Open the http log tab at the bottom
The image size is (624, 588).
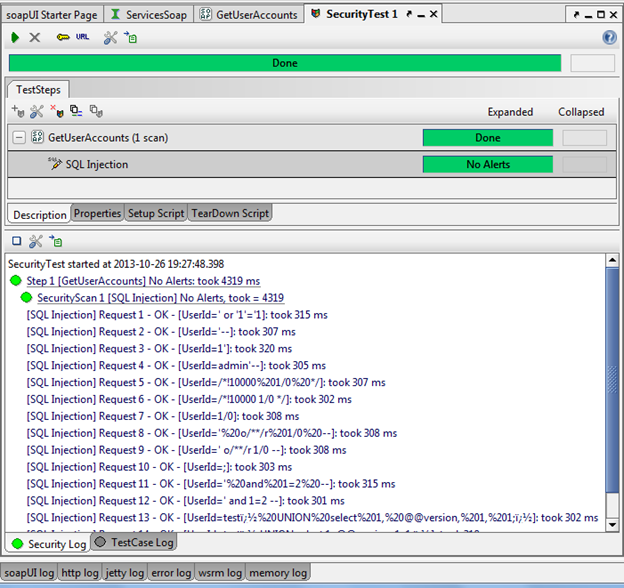pyautogui.click(x=78, y=573)
